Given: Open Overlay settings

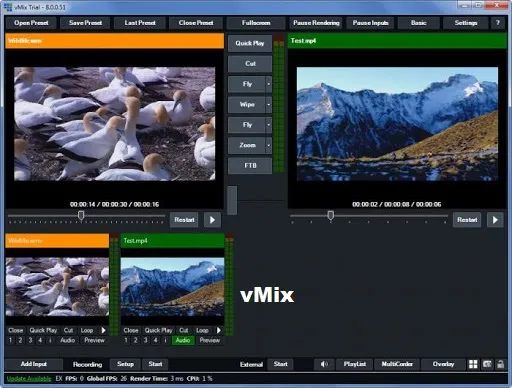Looking at the screenshot, I should (x=443, y=364).
